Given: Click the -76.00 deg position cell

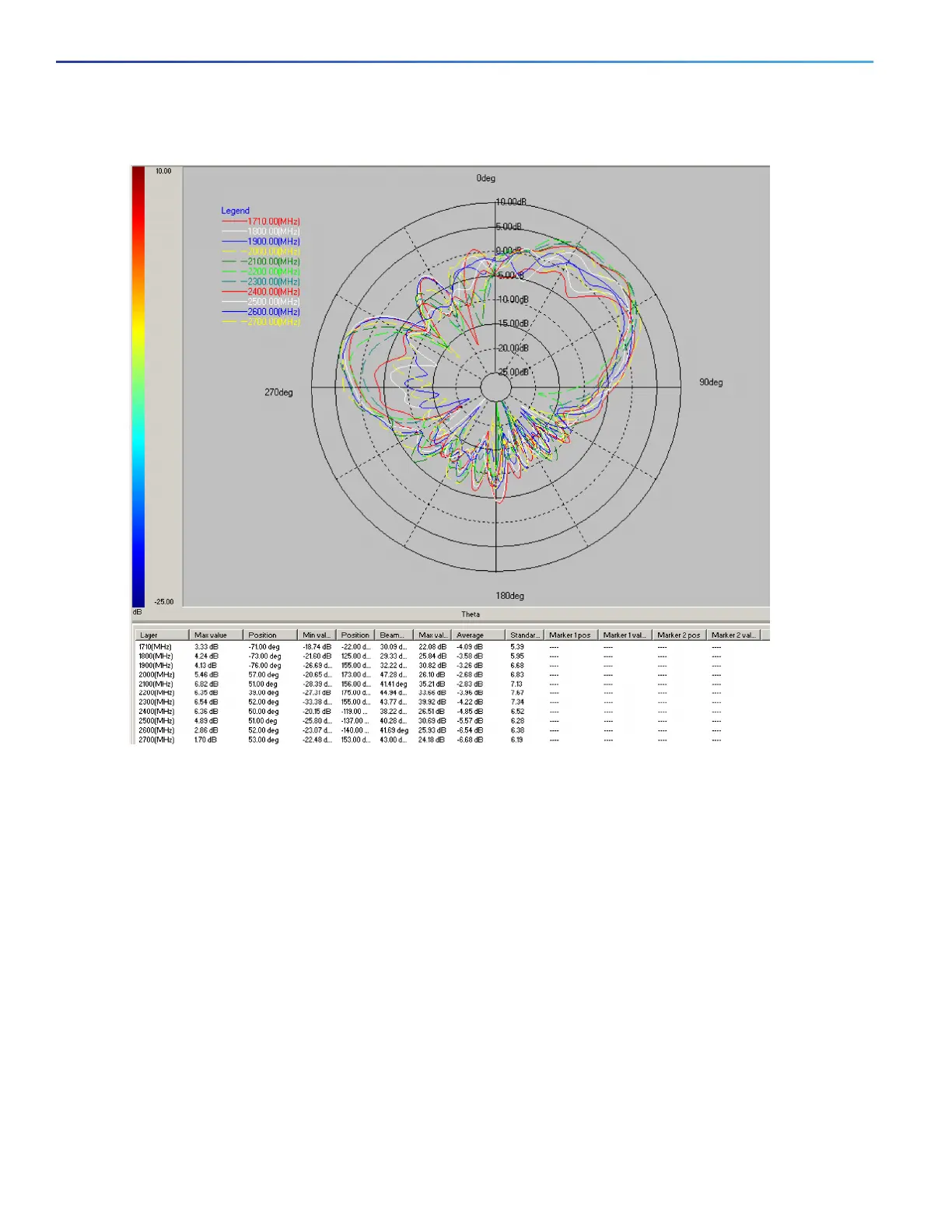Looking at the screenshot, I should [264, 665].
